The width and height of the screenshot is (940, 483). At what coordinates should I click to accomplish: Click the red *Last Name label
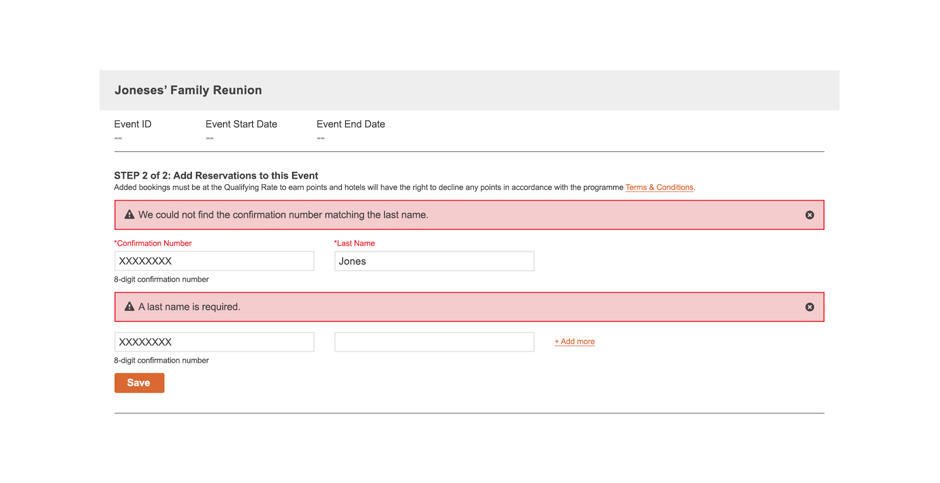coord(354,243)
